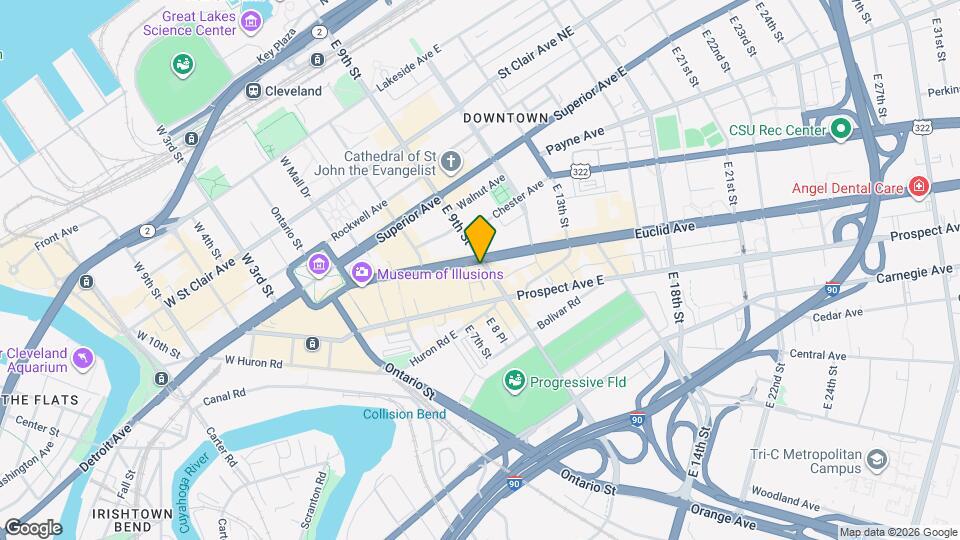This screenshot has height=540, width=960.
Task: Click the green stadium icon near W 3rd St
Action: tap(182, 64)
